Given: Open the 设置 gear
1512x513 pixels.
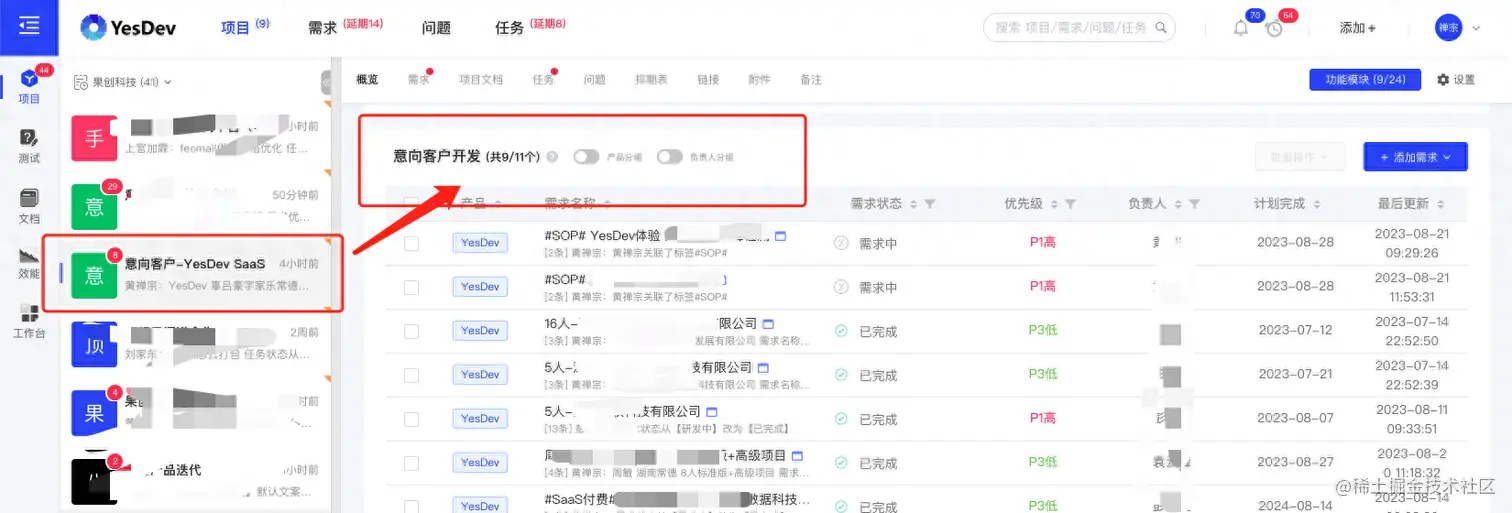Looking at the screenshot, I should click(x=1456, y=80).
